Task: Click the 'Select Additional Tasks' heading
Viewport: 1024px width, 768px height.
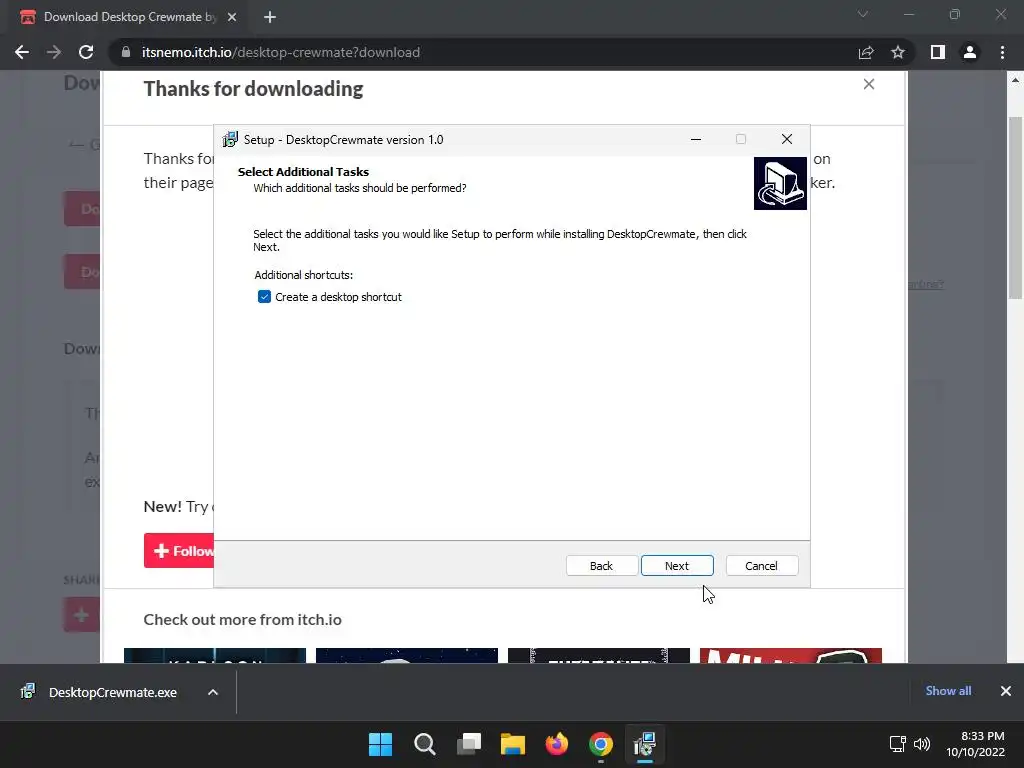Action: coord(303,172)
